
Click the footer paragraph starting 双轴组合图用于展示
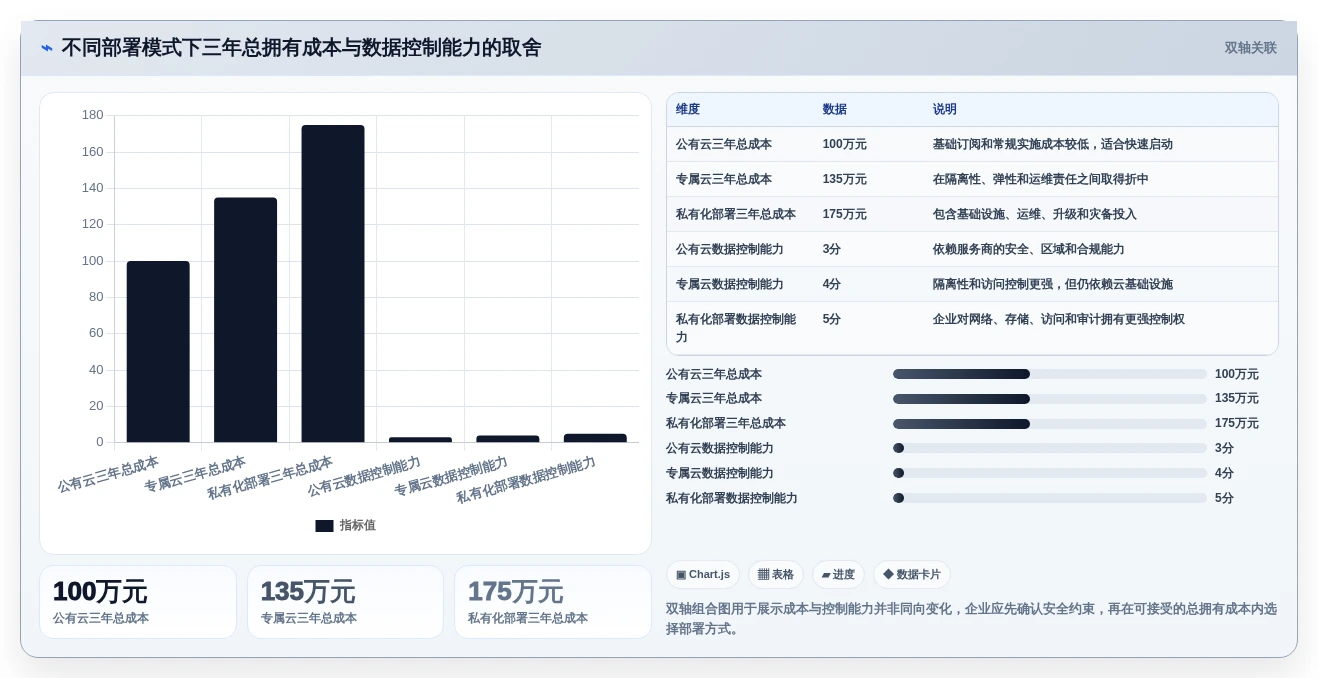coord(971,619)
